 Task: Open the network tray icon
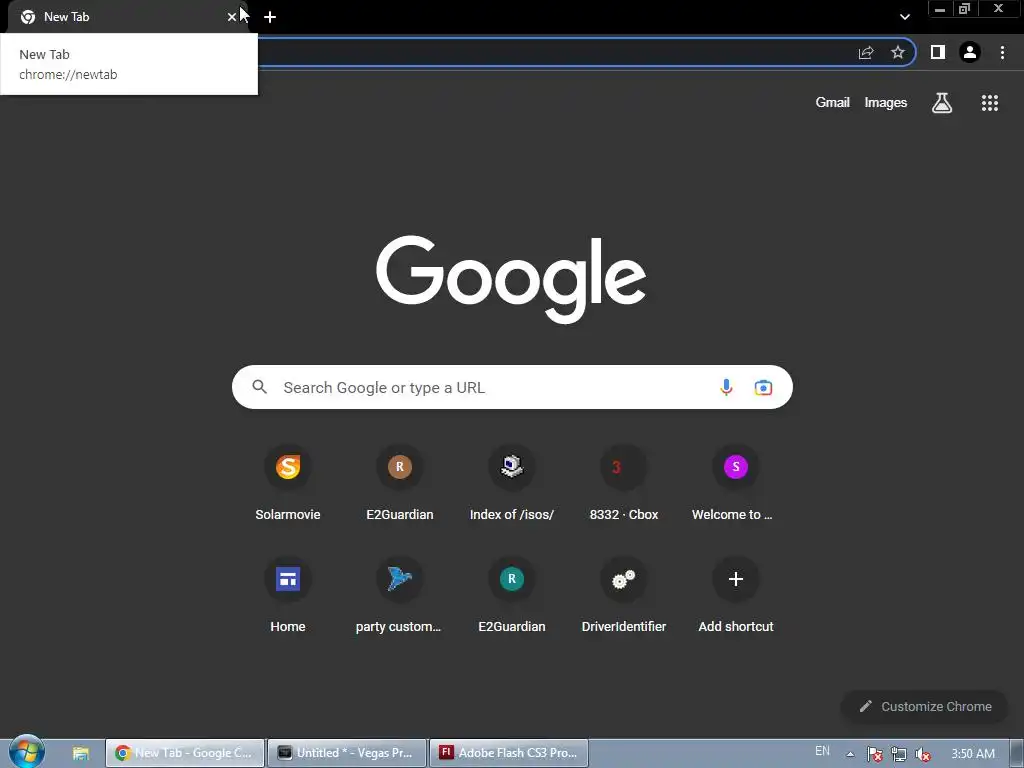[x=899, y=754]
